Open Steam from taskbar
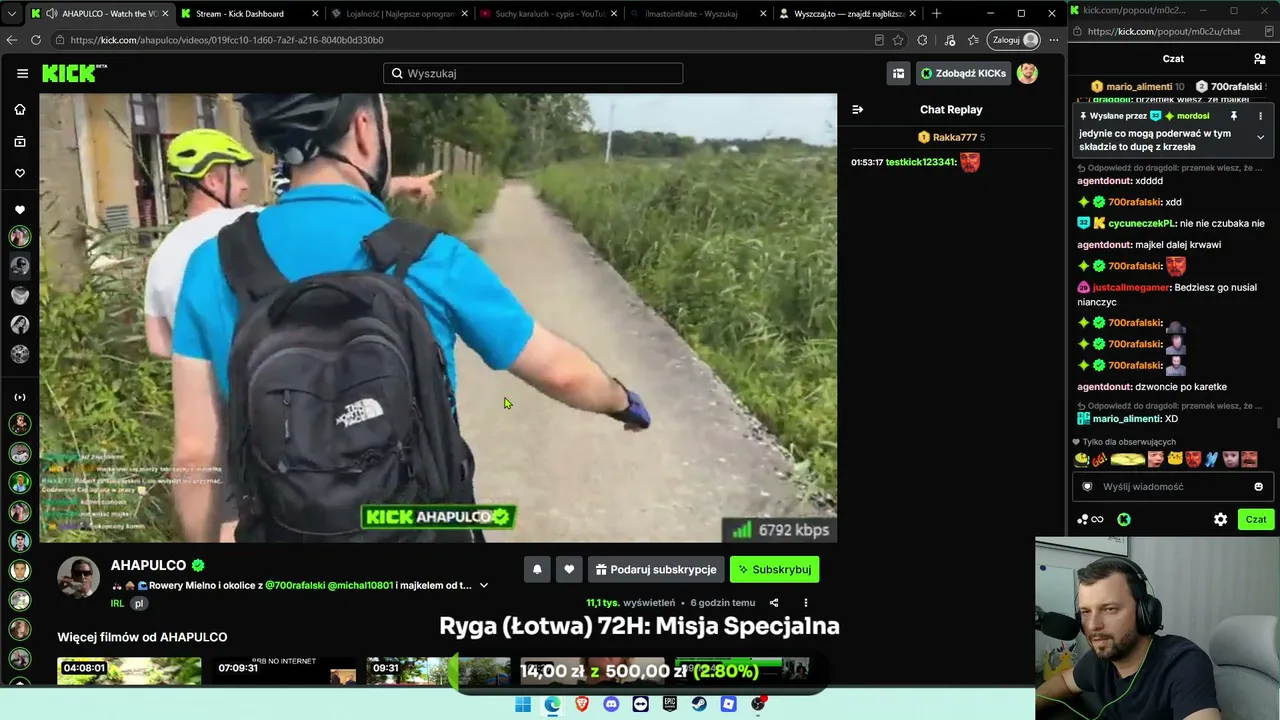This screenshot has height=720, width=1280. point(699,704)
